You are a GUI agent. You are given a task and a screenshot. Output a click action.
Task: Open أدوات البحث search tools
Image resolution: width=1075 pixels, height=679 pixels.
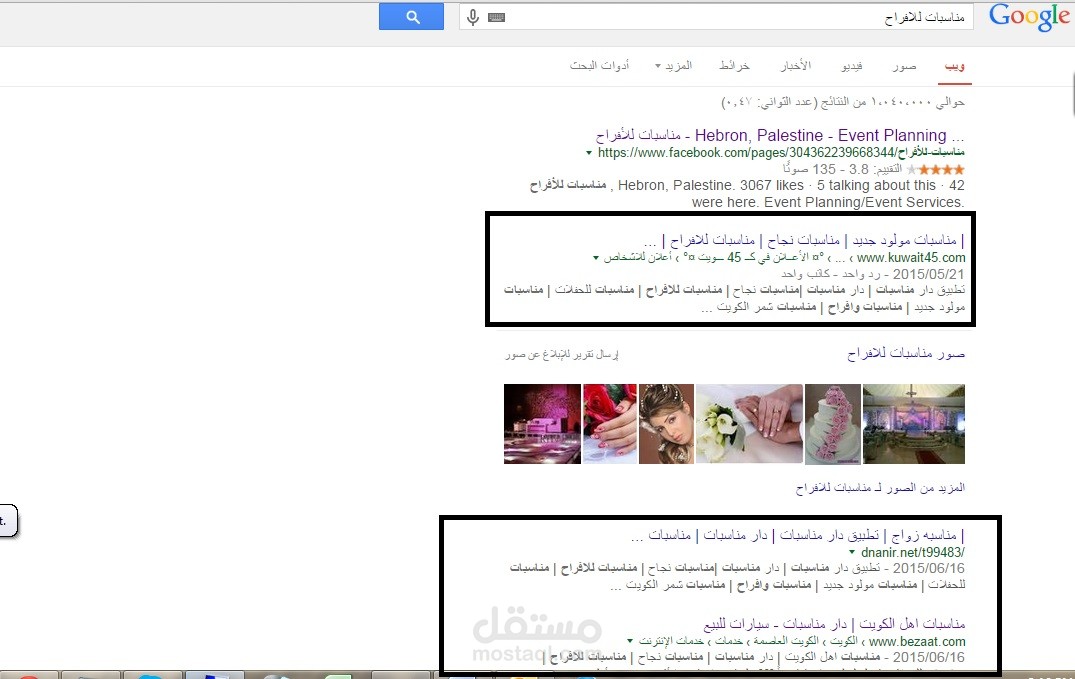click(599, 66)
